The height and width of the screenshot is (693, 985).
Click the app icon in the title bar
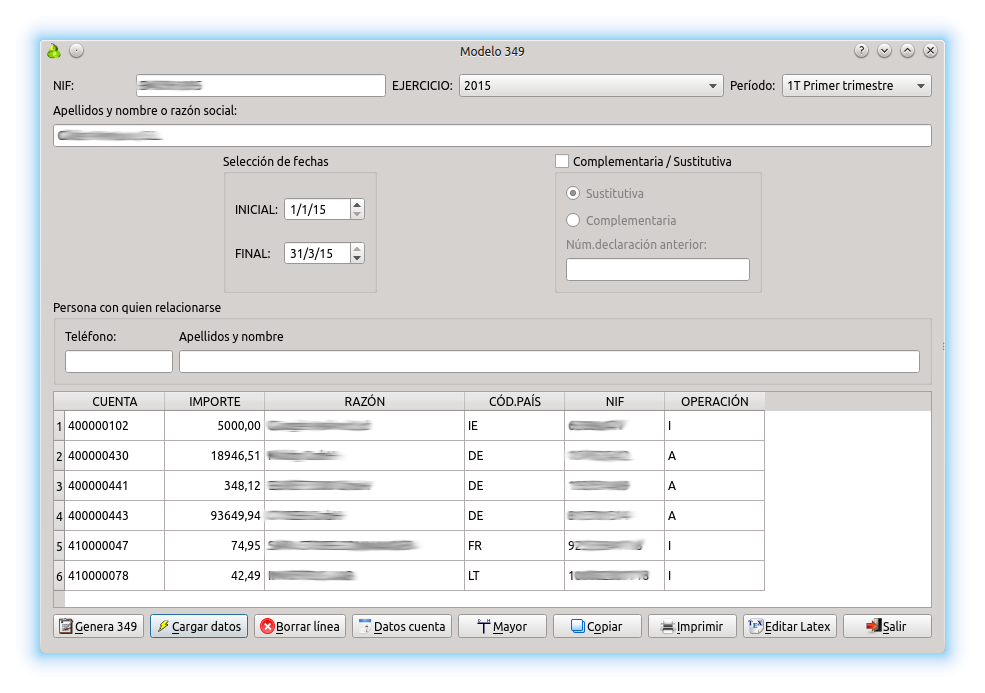54,51
